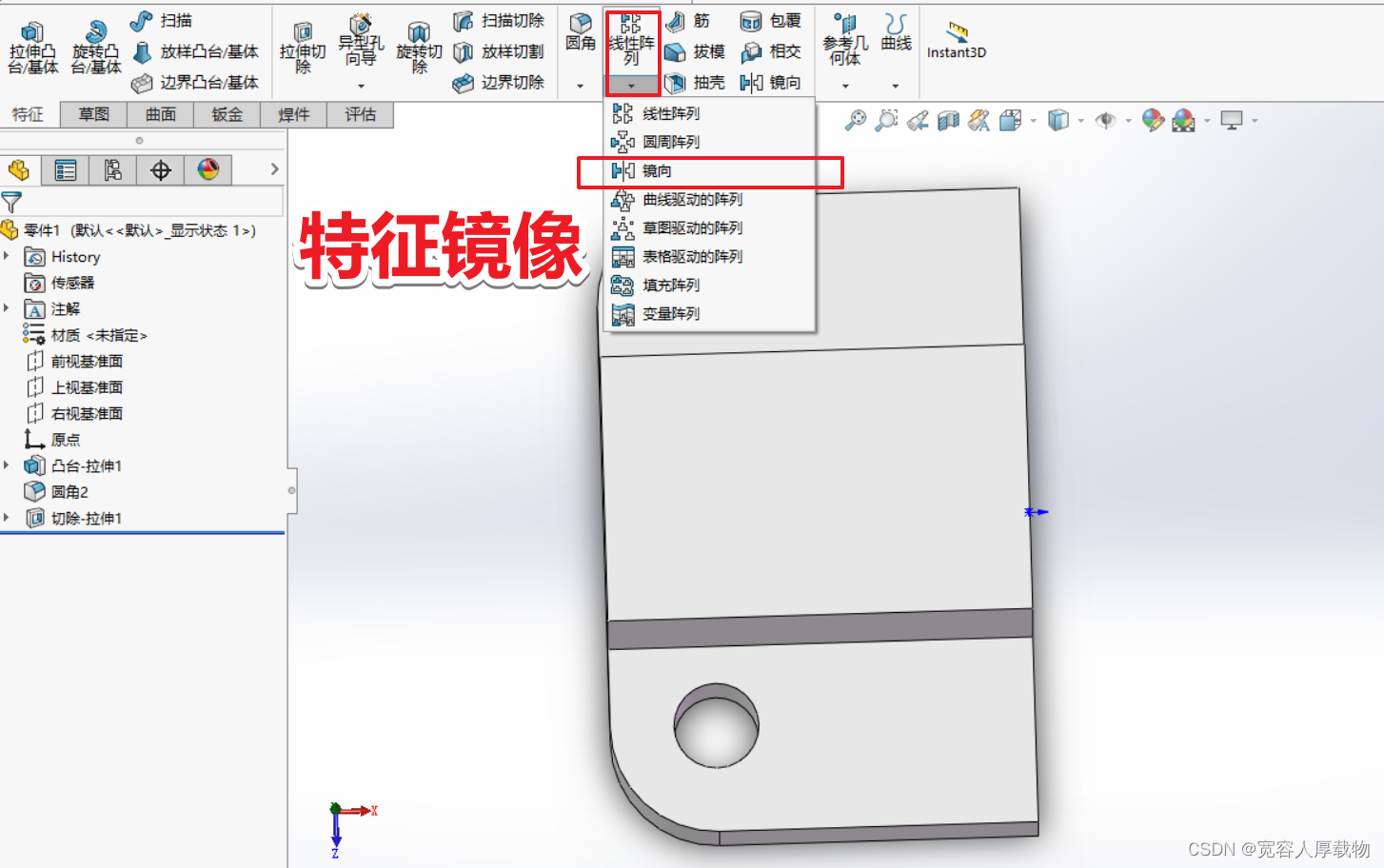Select the 旋转切除 revolved cut tool
This screenshot has height=868, width=1384.
(419, 48)
